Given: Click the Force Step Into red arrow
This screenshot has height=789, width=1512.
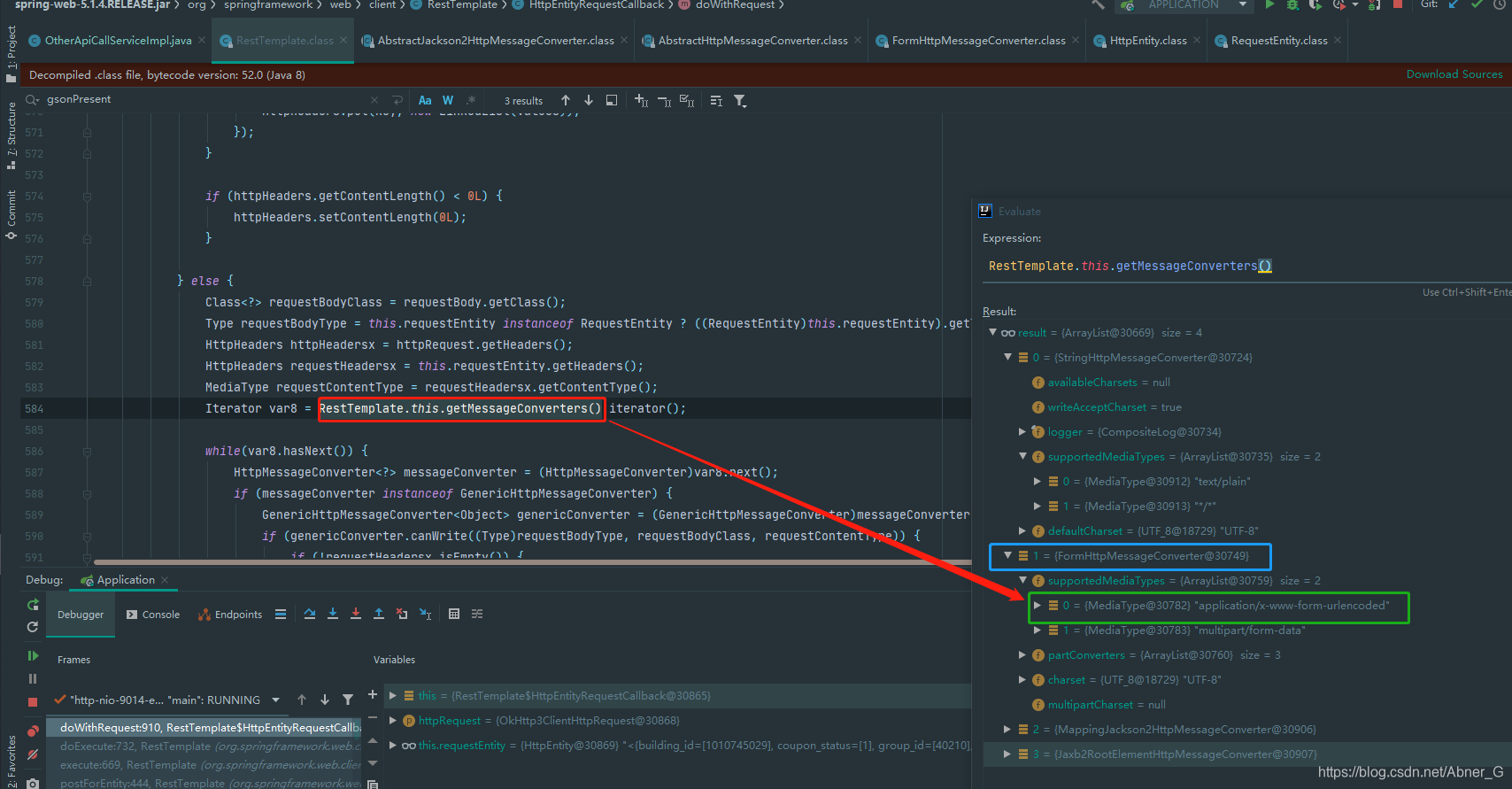Looking at the screenshot, I should point(356,614).
